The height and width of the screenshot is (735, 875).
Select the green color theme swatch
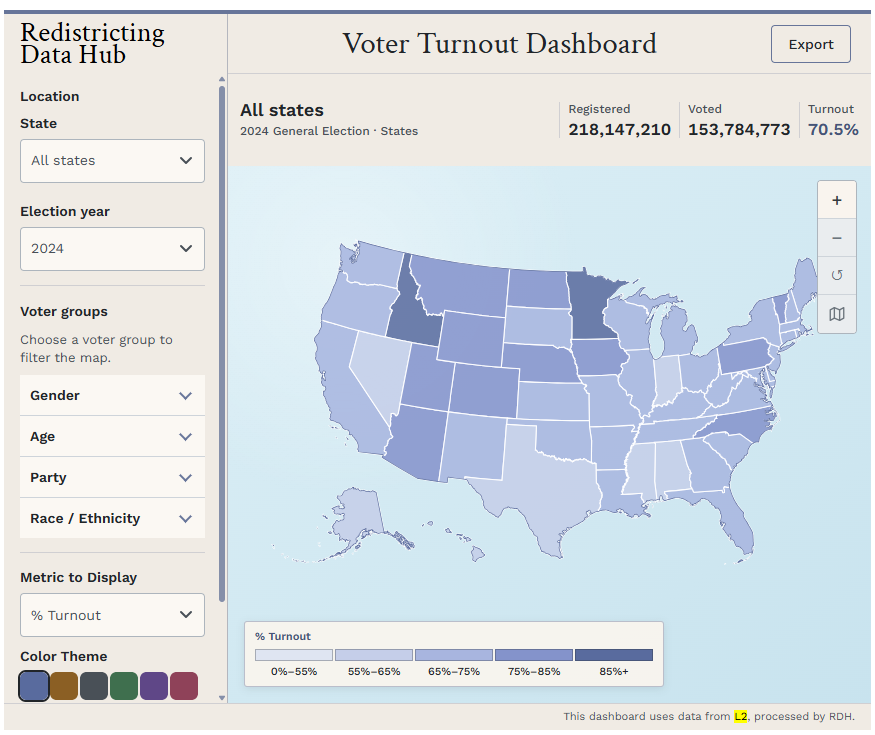(124, 686)
